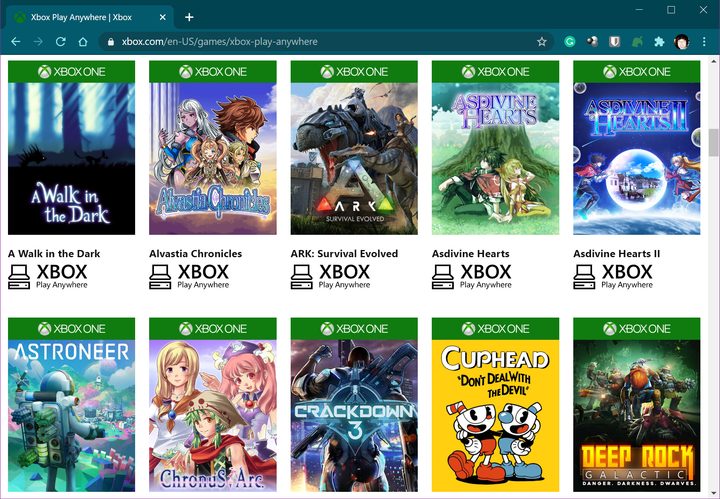Click Play Anywhere badge under Asdivine Hearts
The width and height of the screenshot is (720, 499).
pyautogui.click(x=472, y=277)
